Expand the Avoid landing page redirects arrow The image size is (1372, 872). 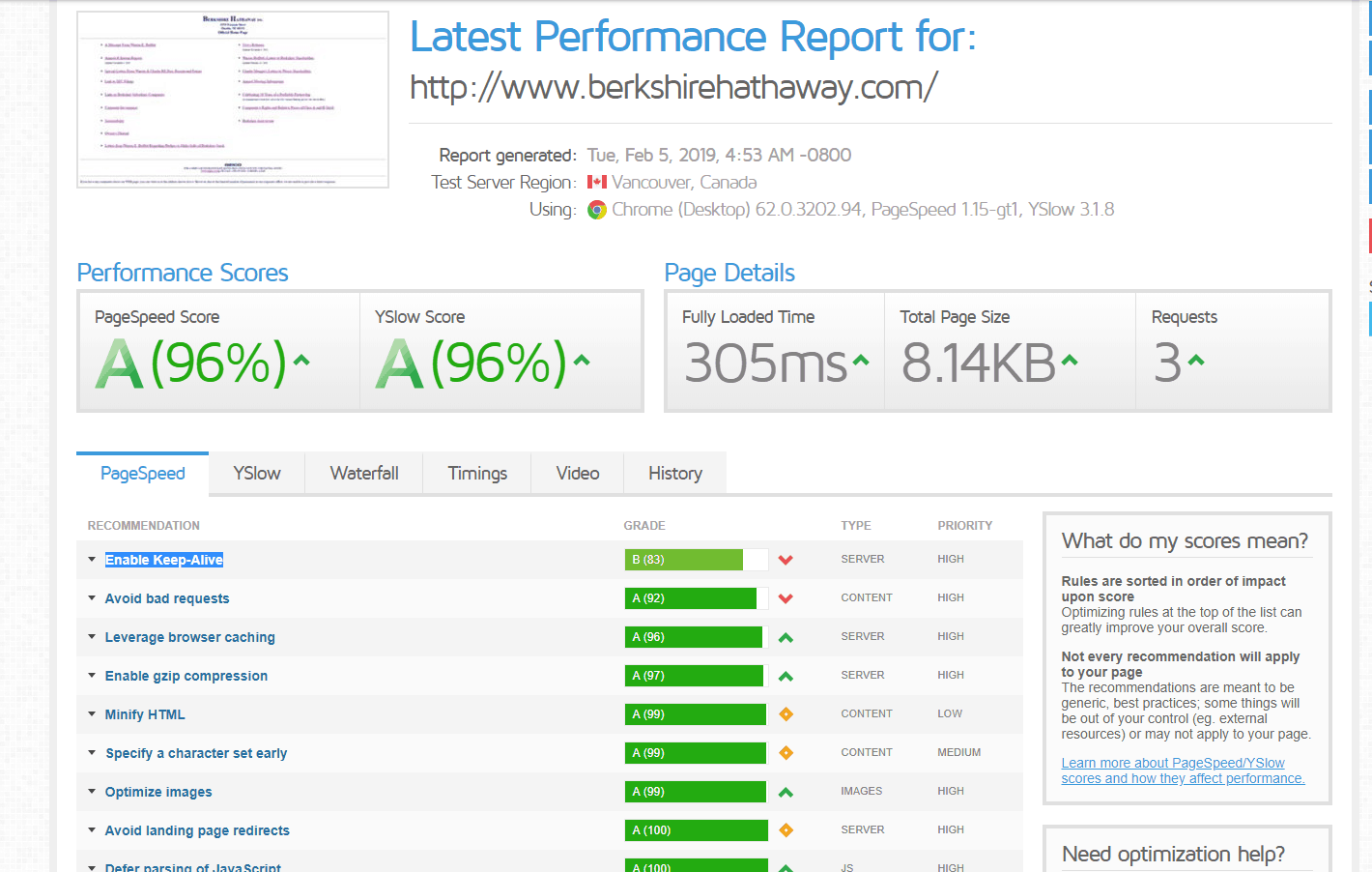tap(92, 830)
